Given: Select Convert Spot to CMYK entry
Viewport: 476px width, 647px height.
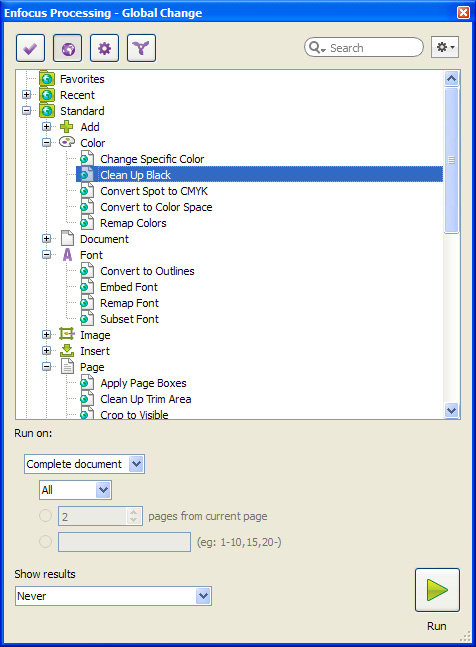Looking at the screenshot, I should click(x=154, y=191).
